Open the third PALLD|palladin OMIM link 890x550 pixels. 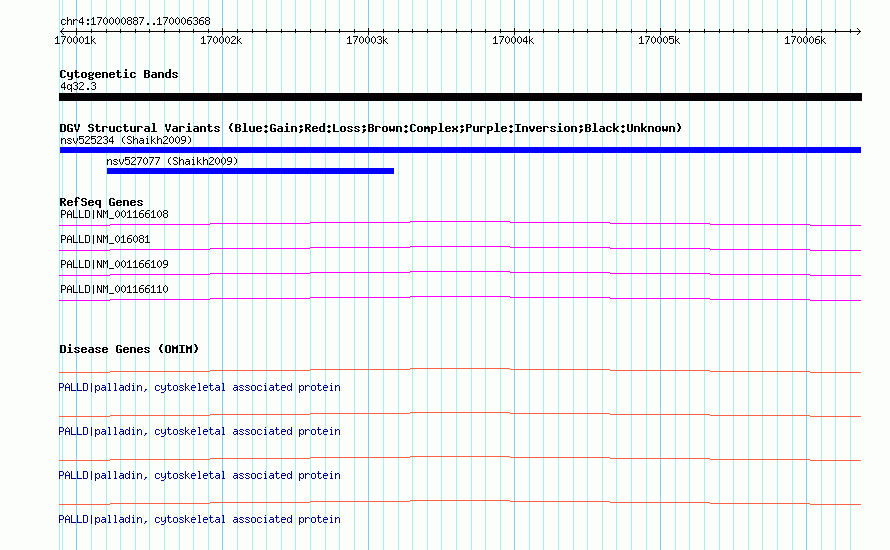pyautogui.click(x=199, y=475)
